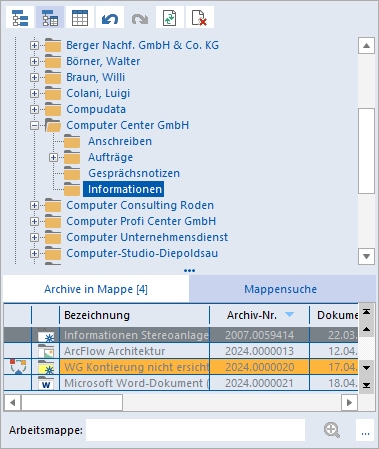The height and width of the screenshot is (449, 379).
Task: Click the tree scrollbar up arrow
Action: click(x=366, y=46)
